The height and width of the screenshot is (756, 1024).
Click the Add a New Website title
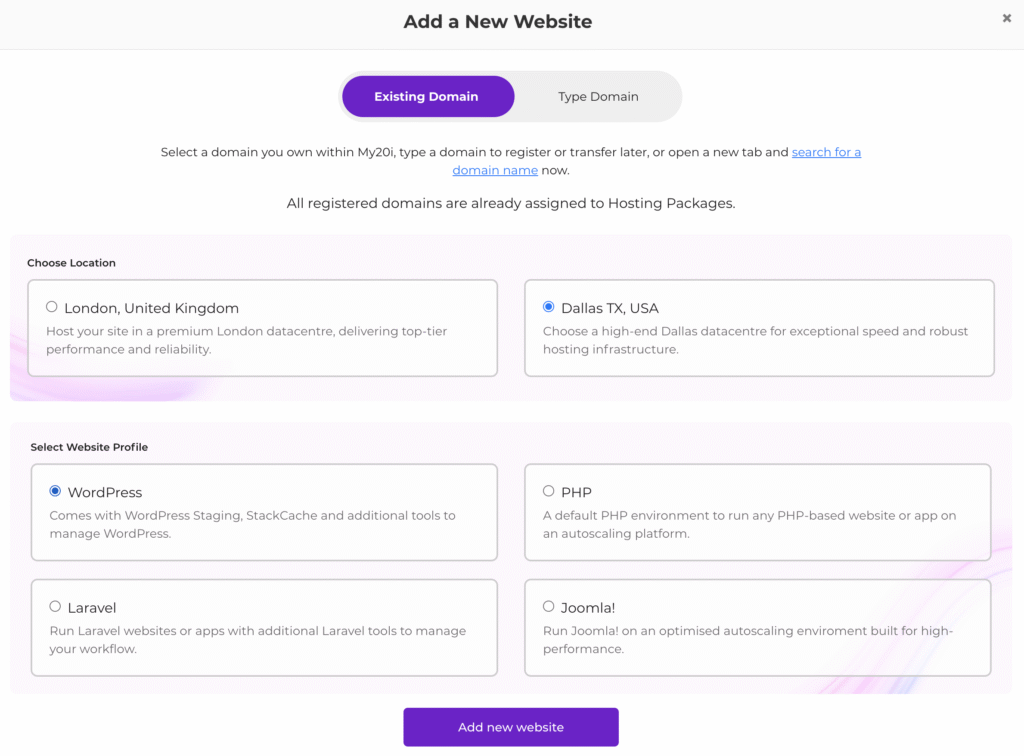[x=498, y=21]
